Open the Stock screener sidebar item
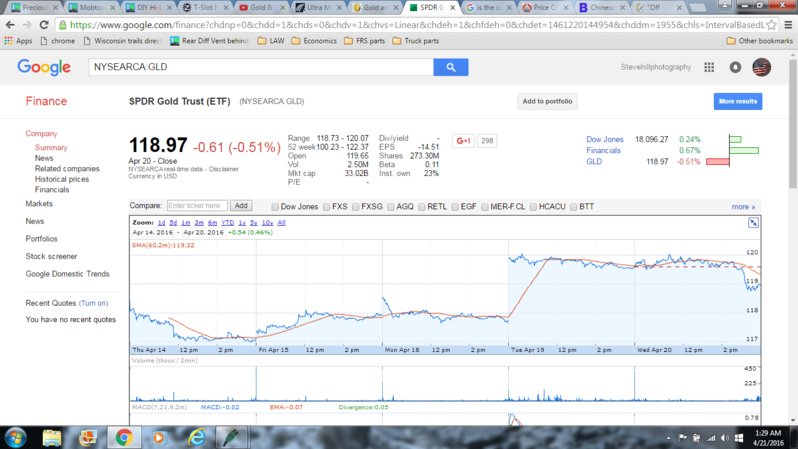This screenshot has width=798, height=449. [51, 256]
